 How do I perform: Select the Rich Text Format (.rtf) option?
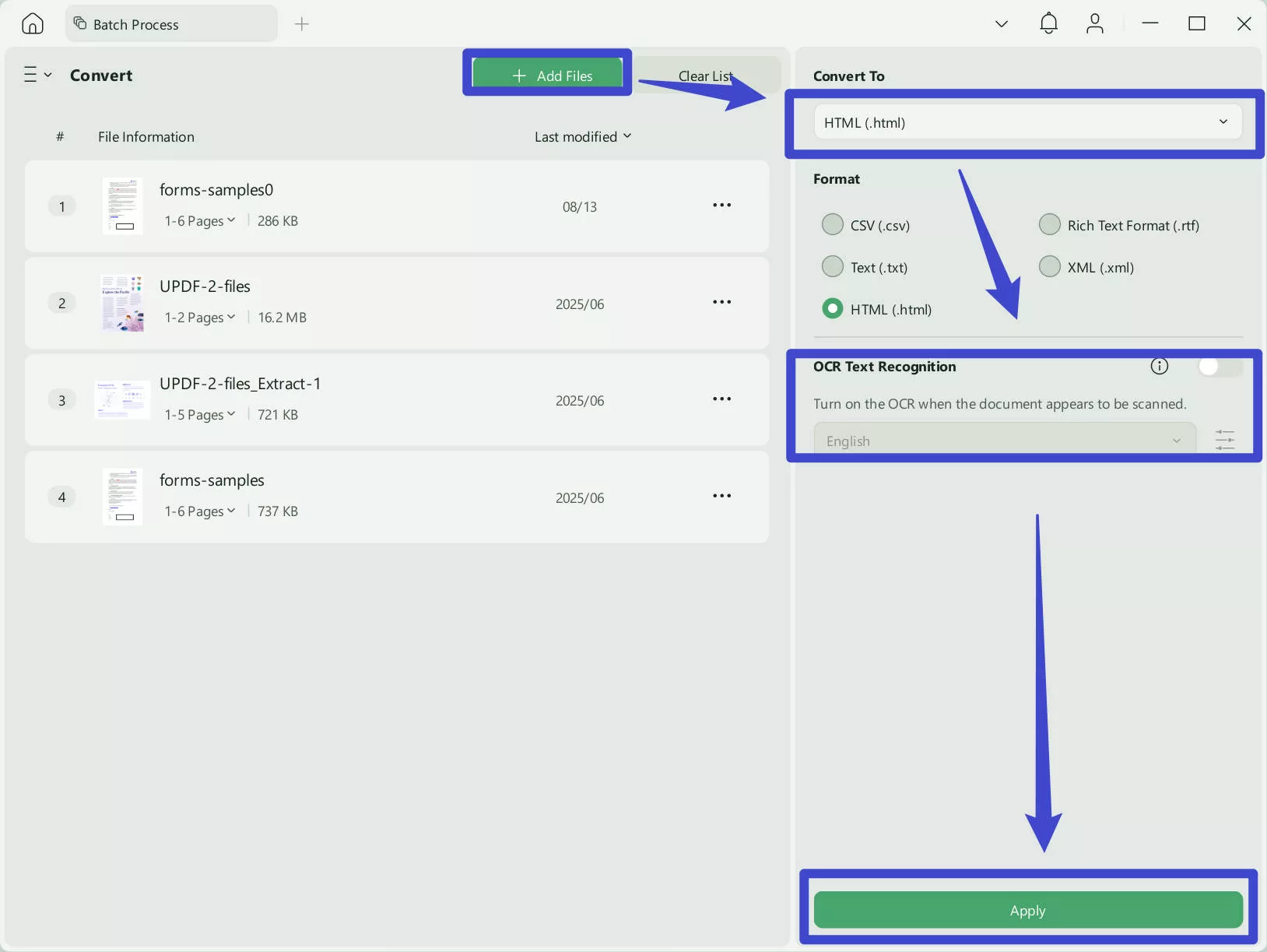pyautogui.click(x=1050, y=225)
